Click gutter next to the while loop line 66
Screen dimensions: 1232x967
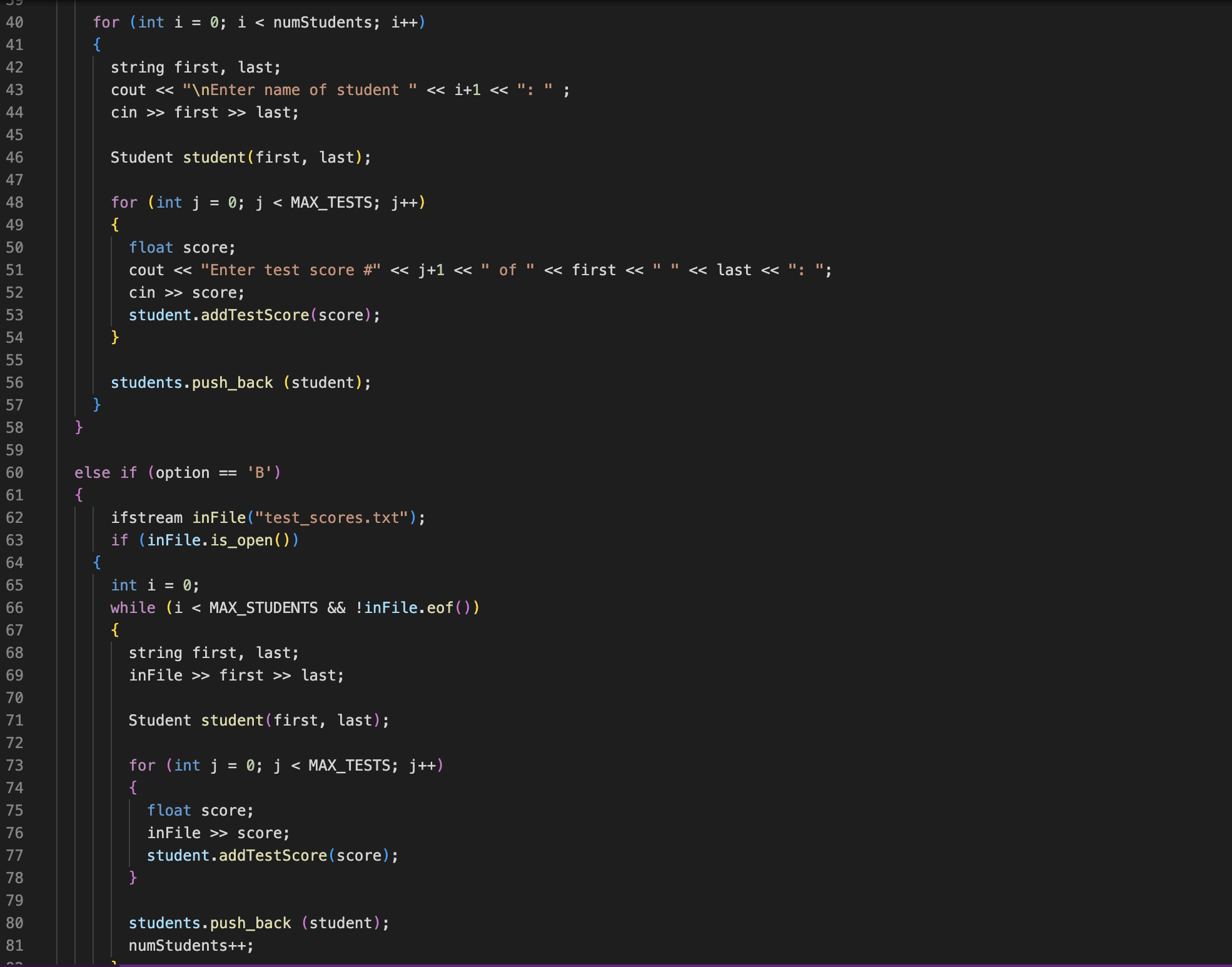(16, 607)
